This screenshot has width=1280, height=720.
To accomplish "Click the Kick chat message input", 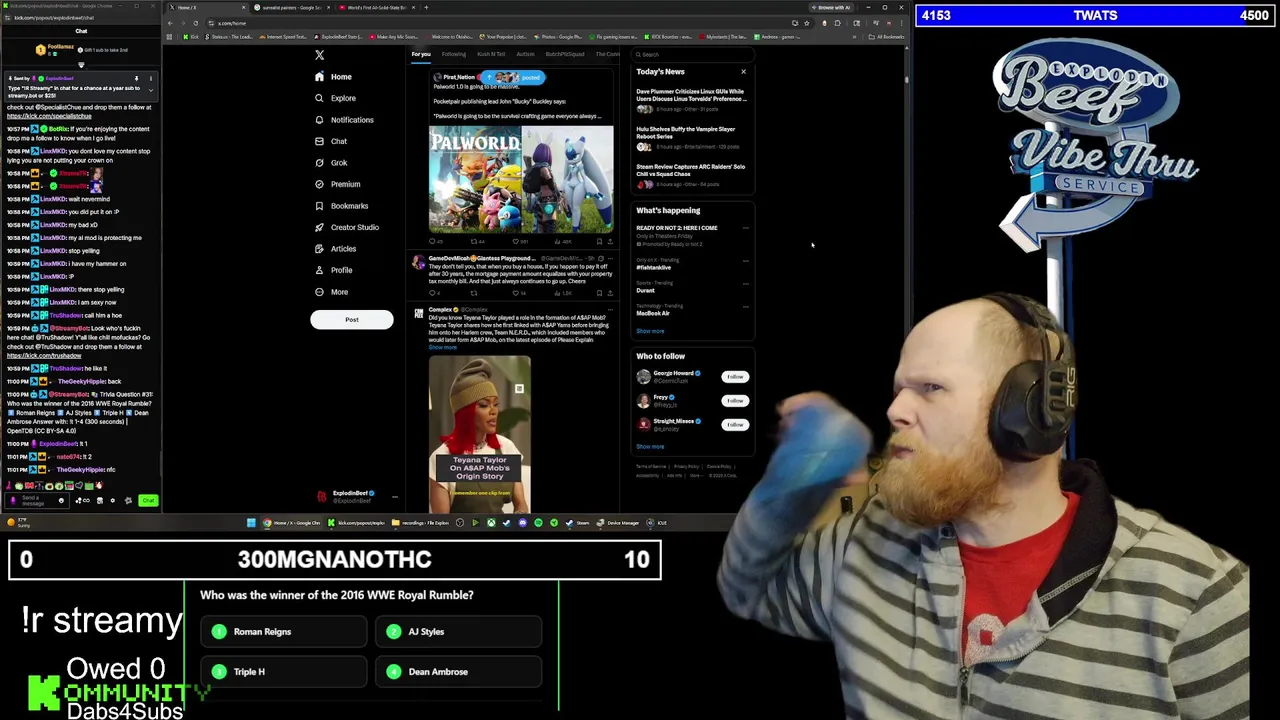I will tap(39, 500).
